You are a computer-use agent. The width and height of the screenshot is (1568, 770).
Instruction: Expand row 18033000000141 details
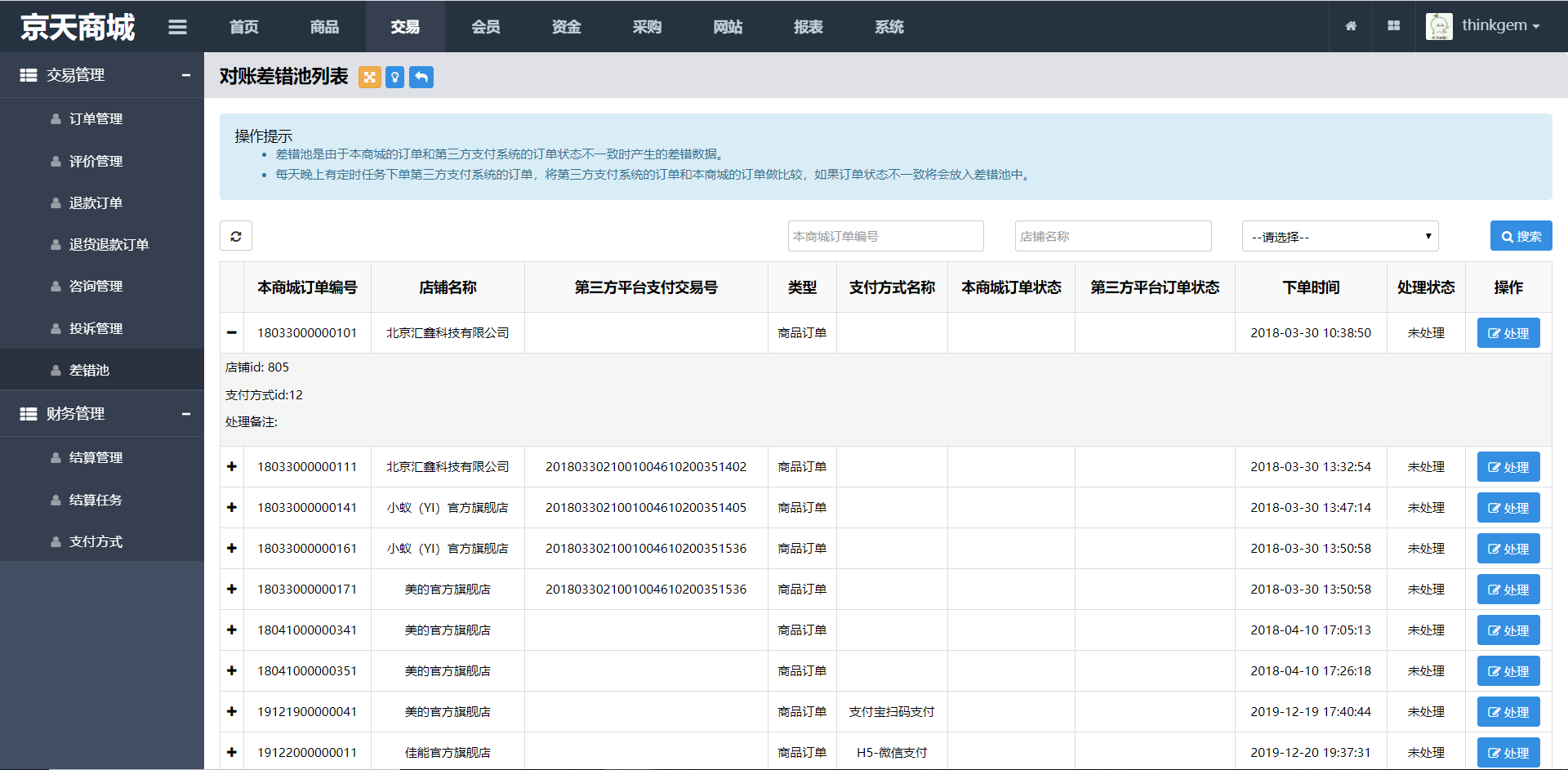point(232,507)
